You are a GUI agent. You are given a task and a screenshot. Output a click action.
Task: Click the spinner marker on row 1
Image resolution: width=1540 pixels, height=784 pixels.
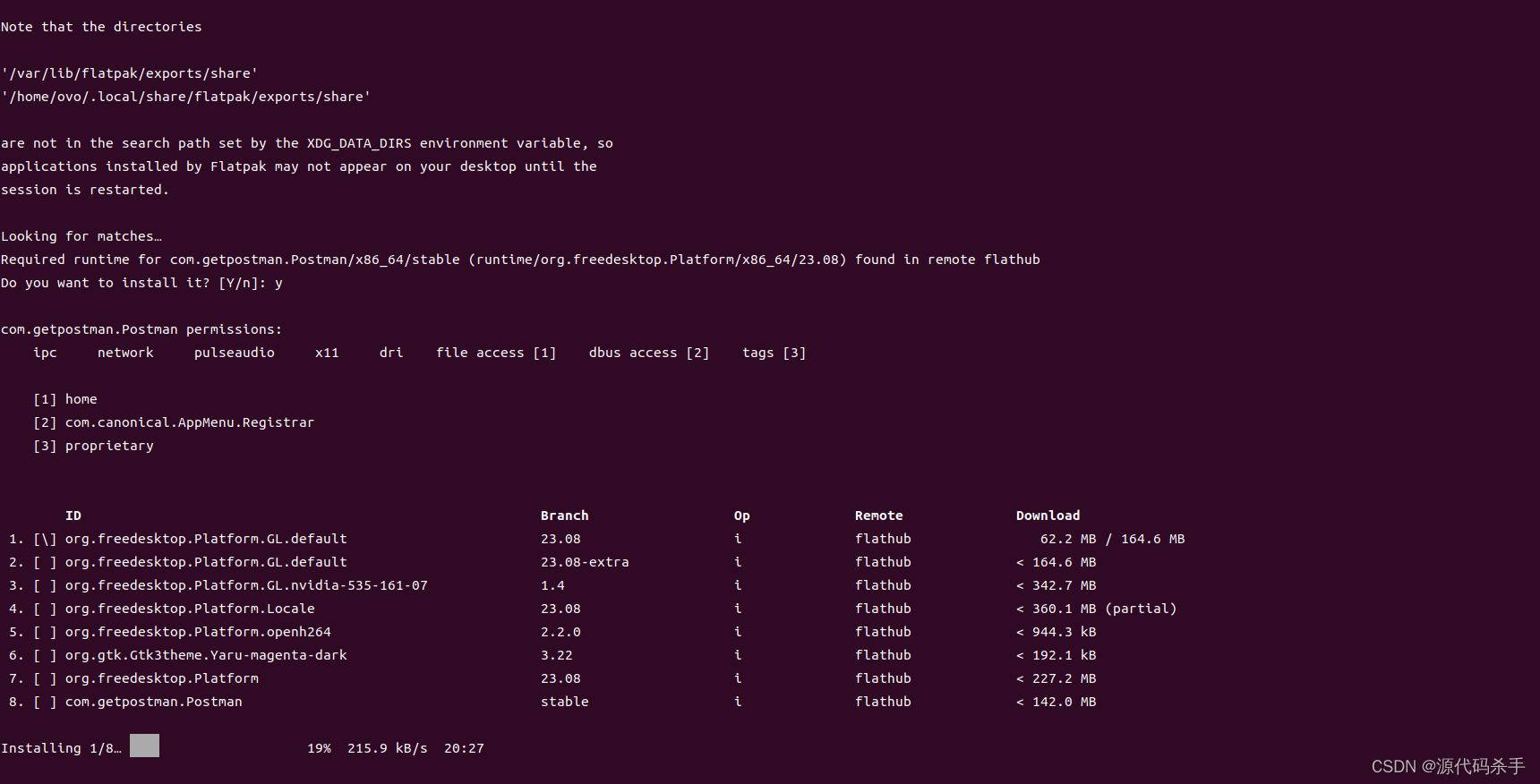[x=45, y=539]
